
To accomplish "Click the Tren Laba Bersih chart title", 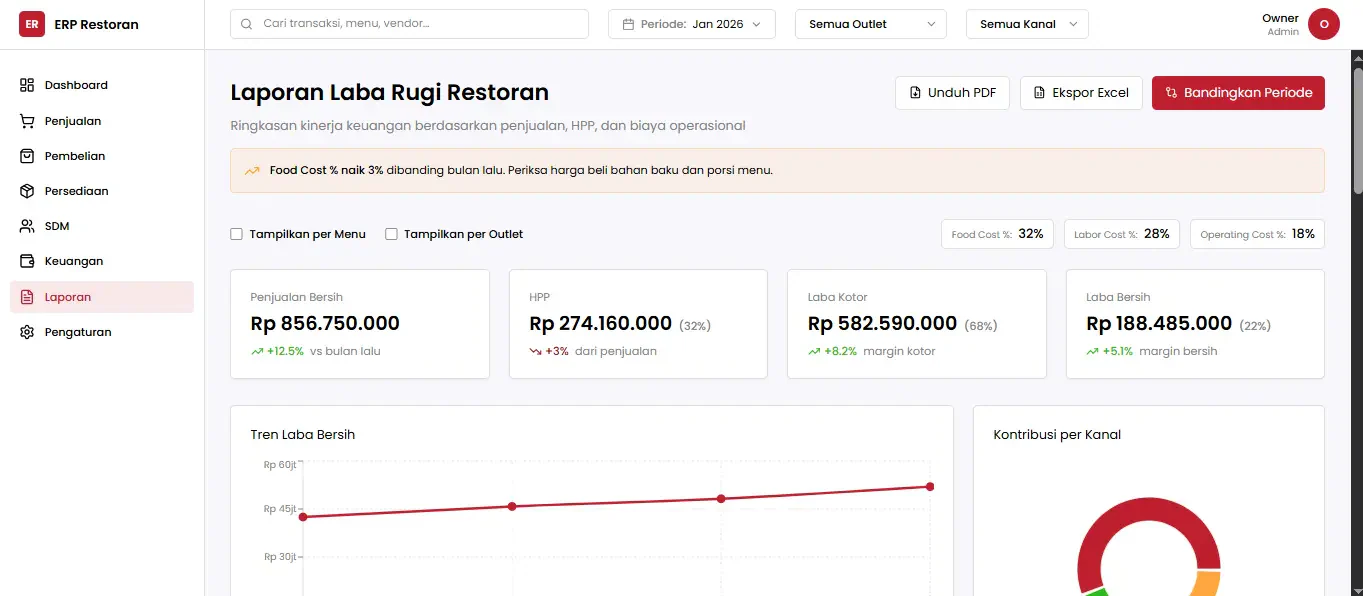I will coord(303,435).
